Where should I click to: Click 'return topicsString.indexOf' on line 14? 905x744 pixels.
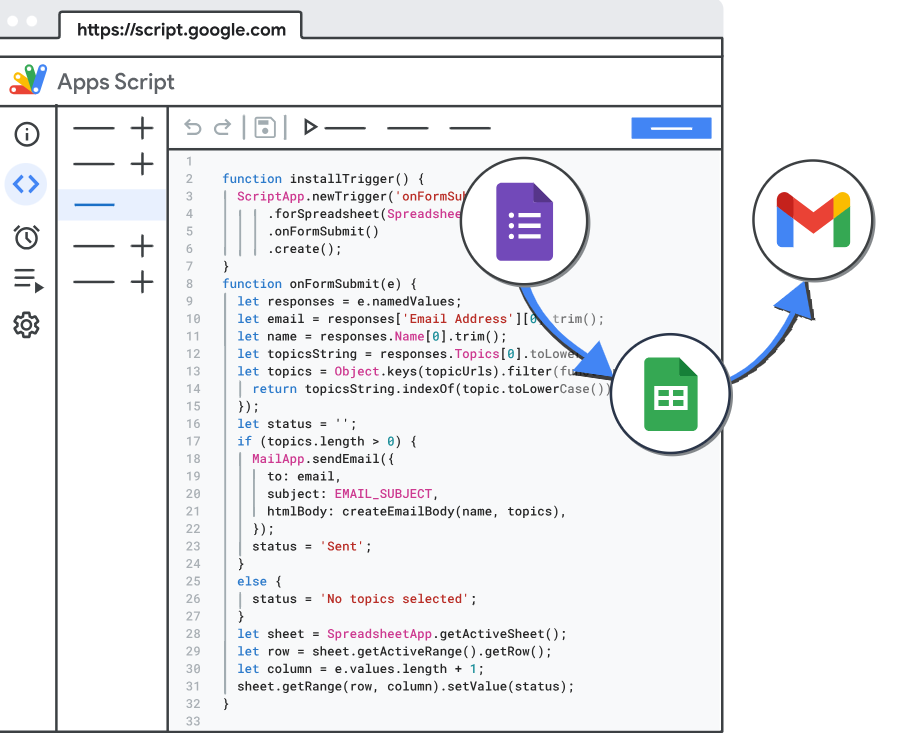tap(353, 389)
